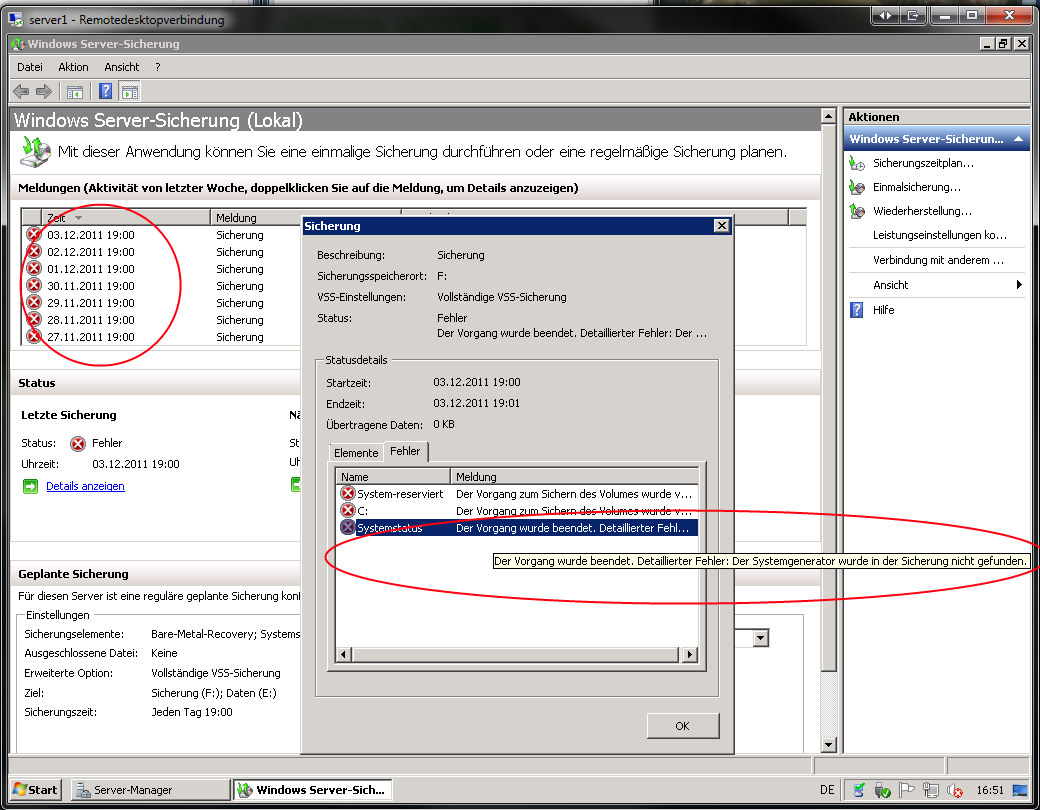Open the dropdown arrow behind the dialog

point(761,638)
